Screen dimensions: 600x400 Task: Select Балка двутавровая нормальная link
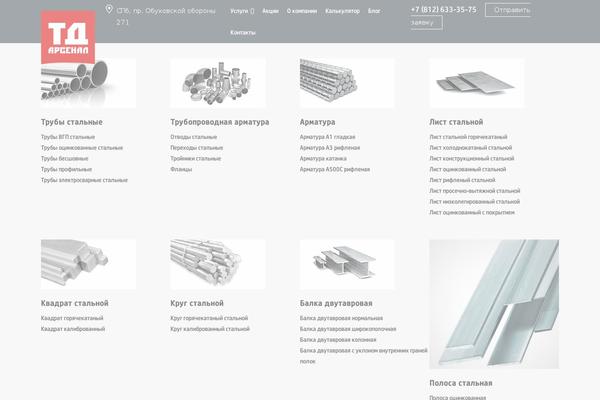pyautogui.click(x=341, y=318)
